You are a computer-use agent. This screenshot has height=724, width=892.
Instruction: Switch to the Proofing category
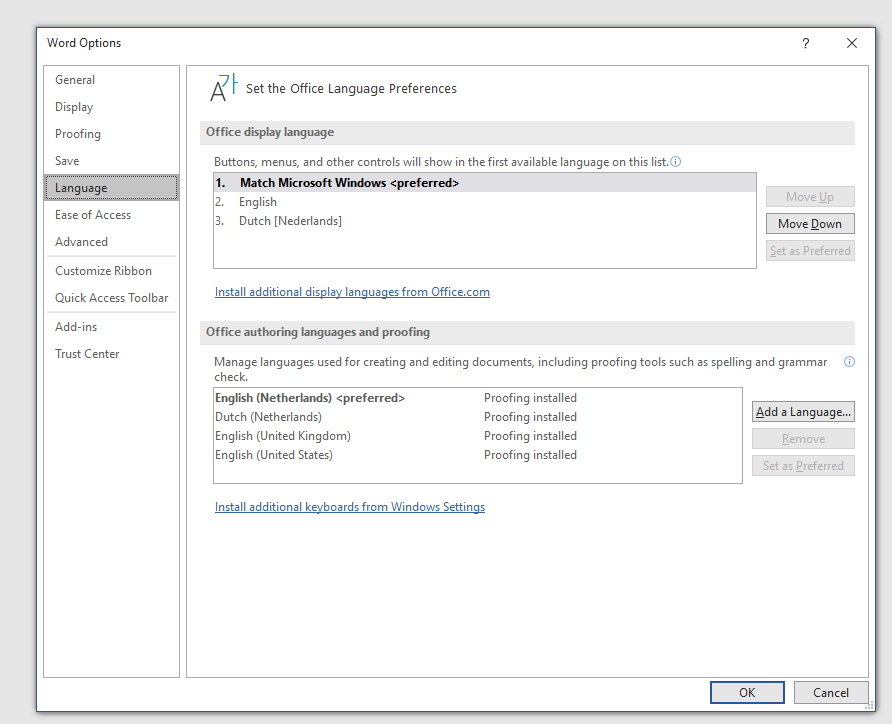(x=78, y=134)
